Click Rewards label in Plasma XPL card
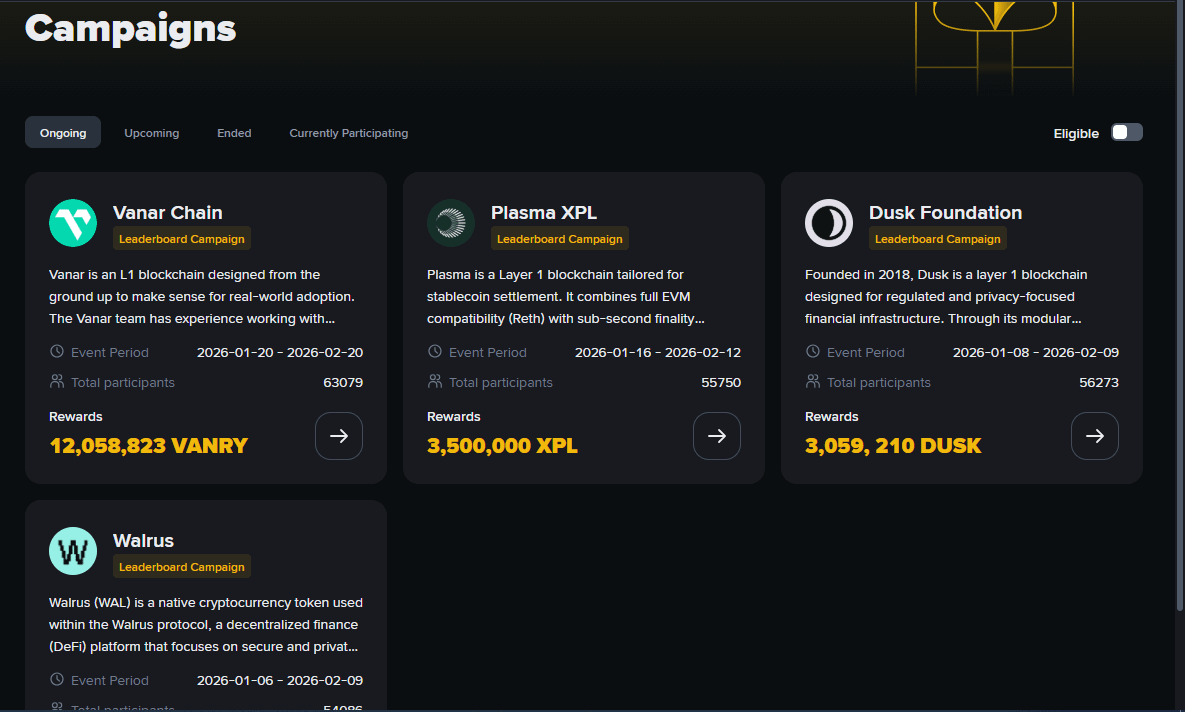 (453, 416)
